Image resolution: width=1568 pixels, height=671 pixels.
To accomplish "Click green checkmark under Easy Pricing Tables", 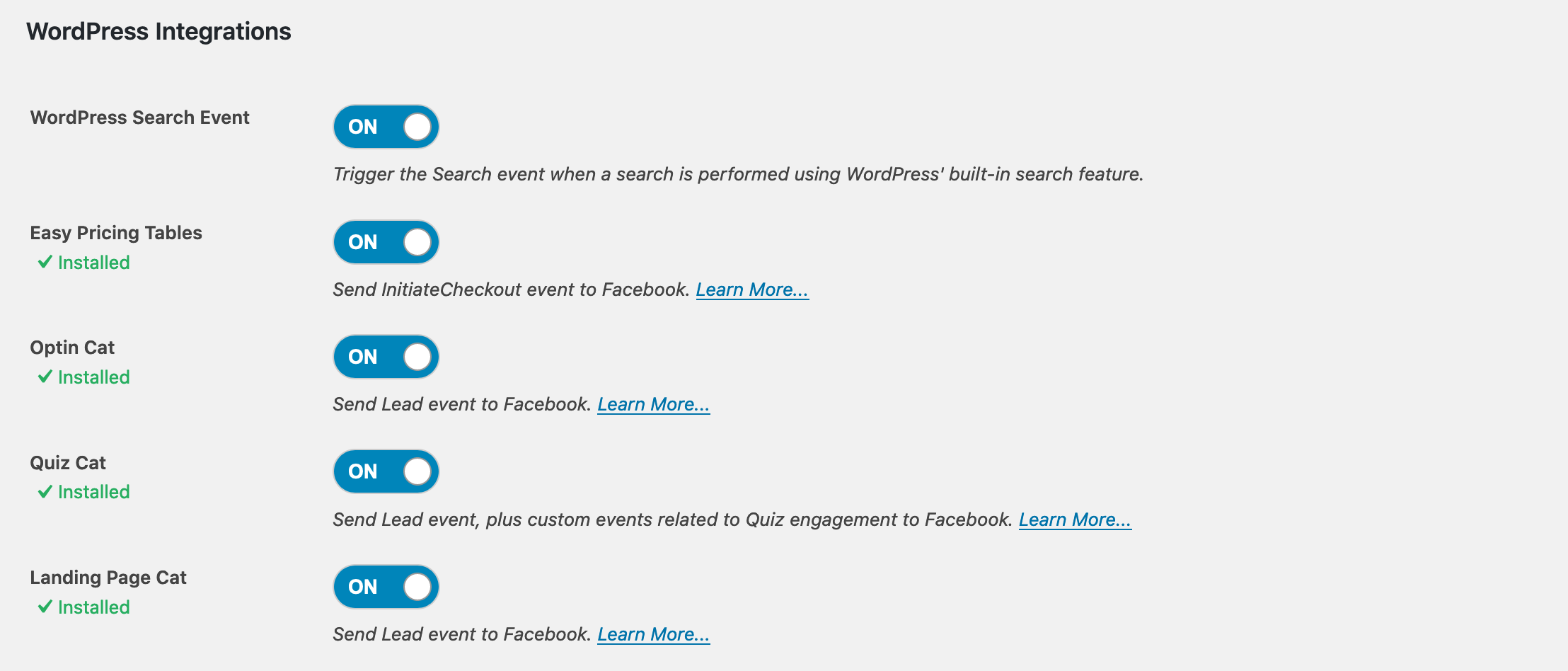I will (45, 262).
